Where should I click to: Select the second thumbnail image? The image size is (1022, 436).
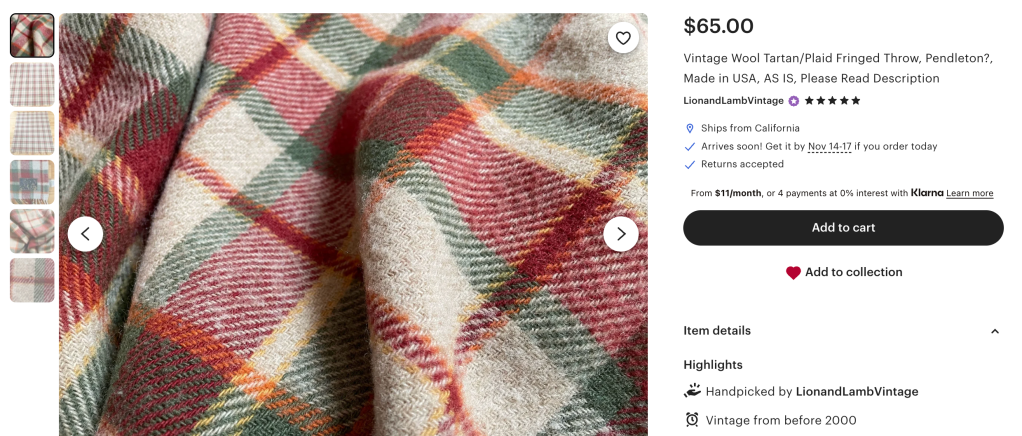tap(32, 84)
